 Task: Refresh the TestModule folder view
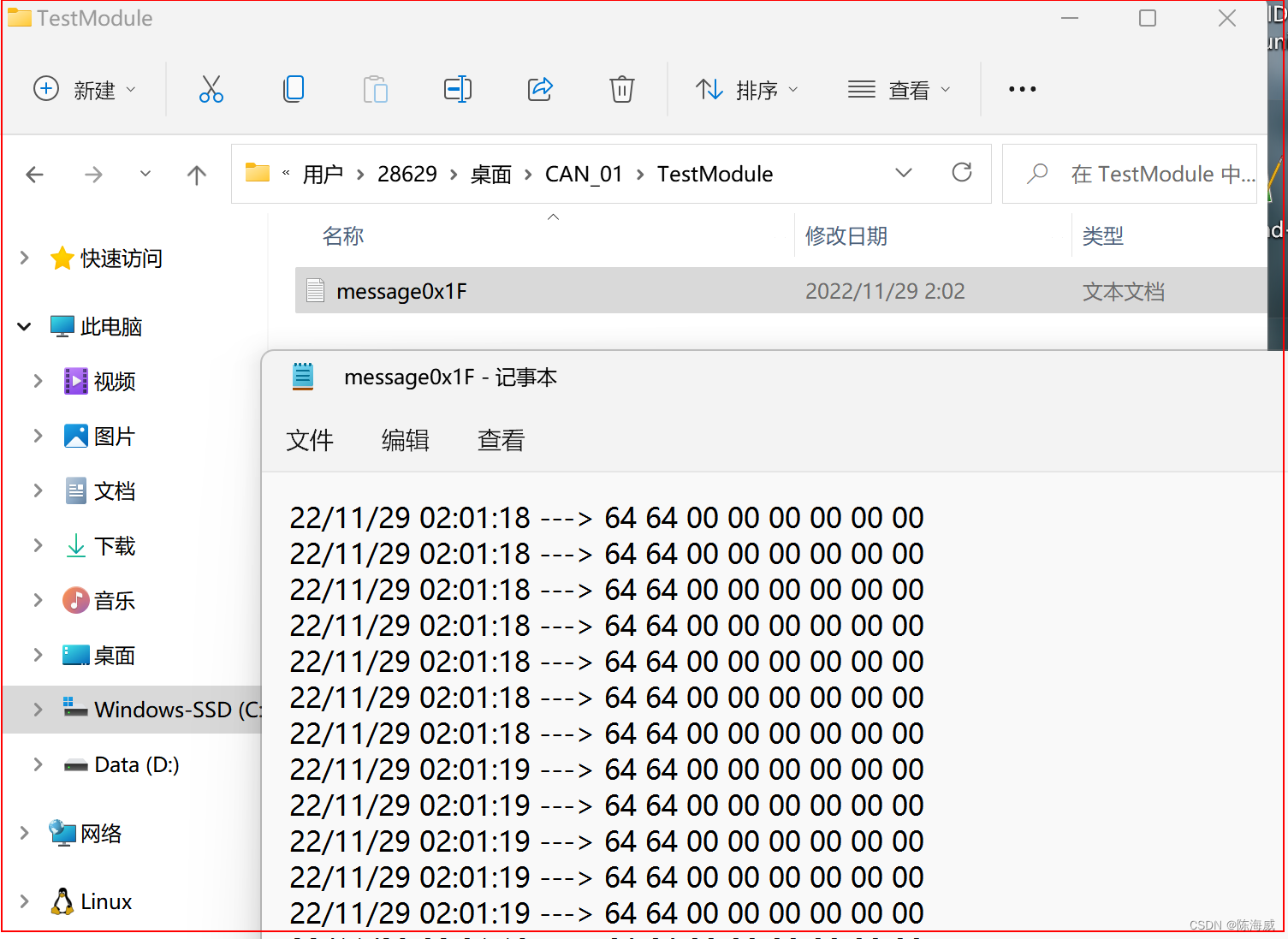pyautogui.click(x=962, y=173)
